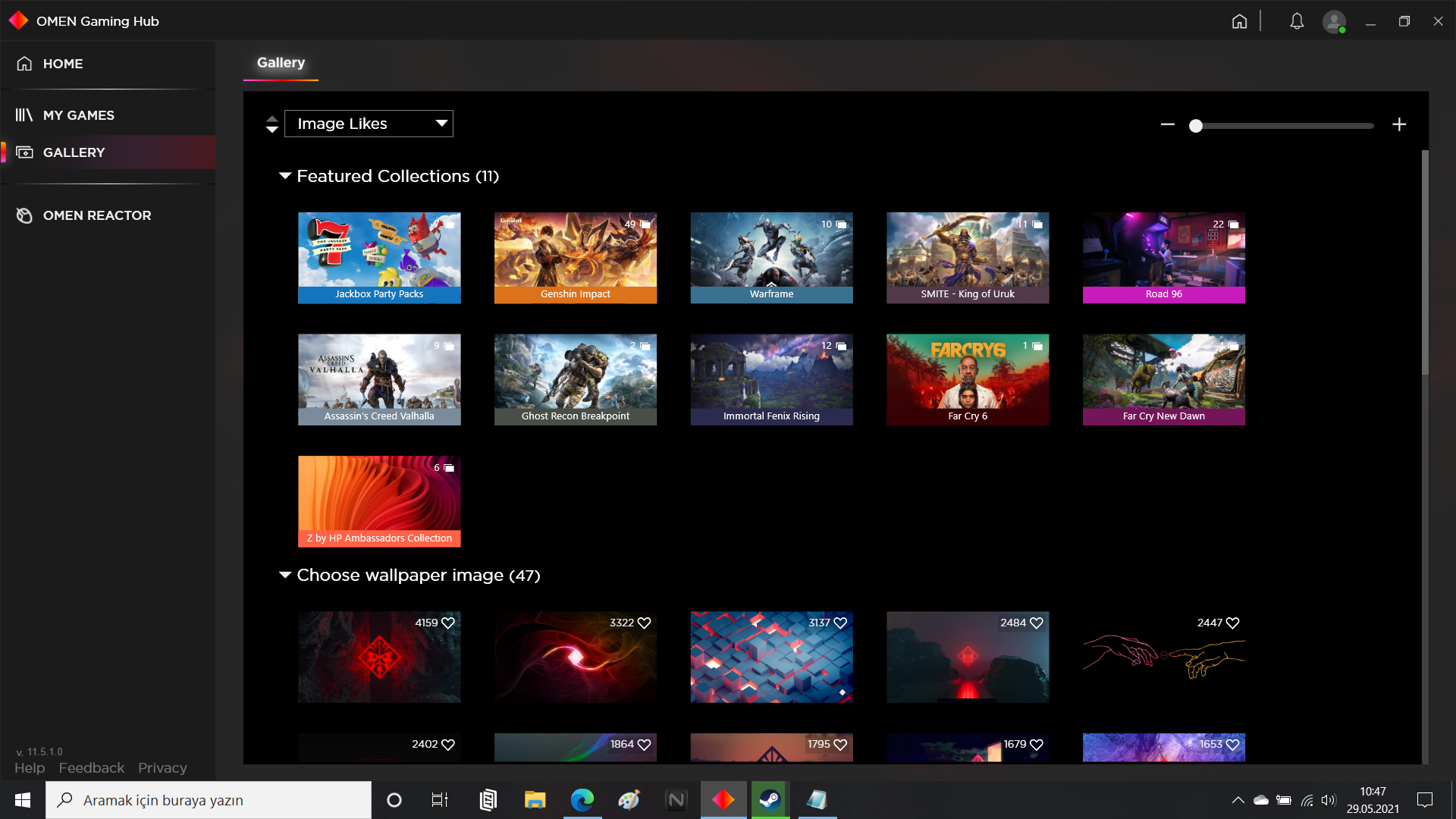Viewport: 1456px width, 819px height.
Task: Open OMEN Reactor from the sidebar
Action: click(x=97, y=215)
